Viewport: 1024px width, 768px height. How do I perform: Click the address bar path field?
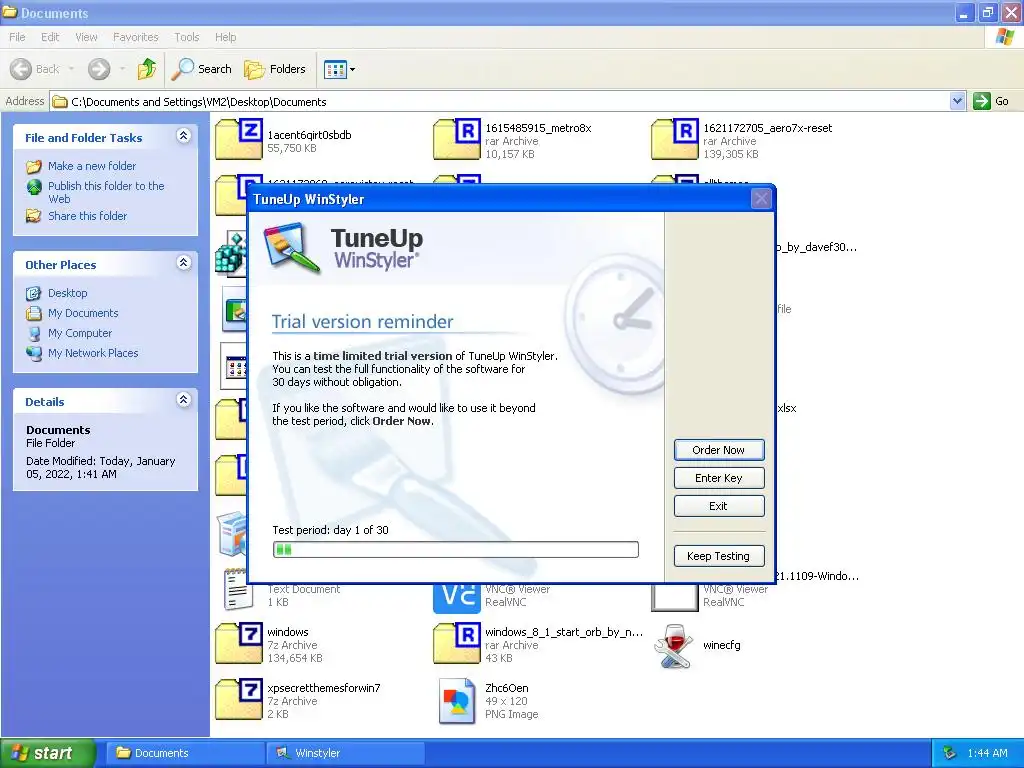pyautogui.click(x=500, y=102)
